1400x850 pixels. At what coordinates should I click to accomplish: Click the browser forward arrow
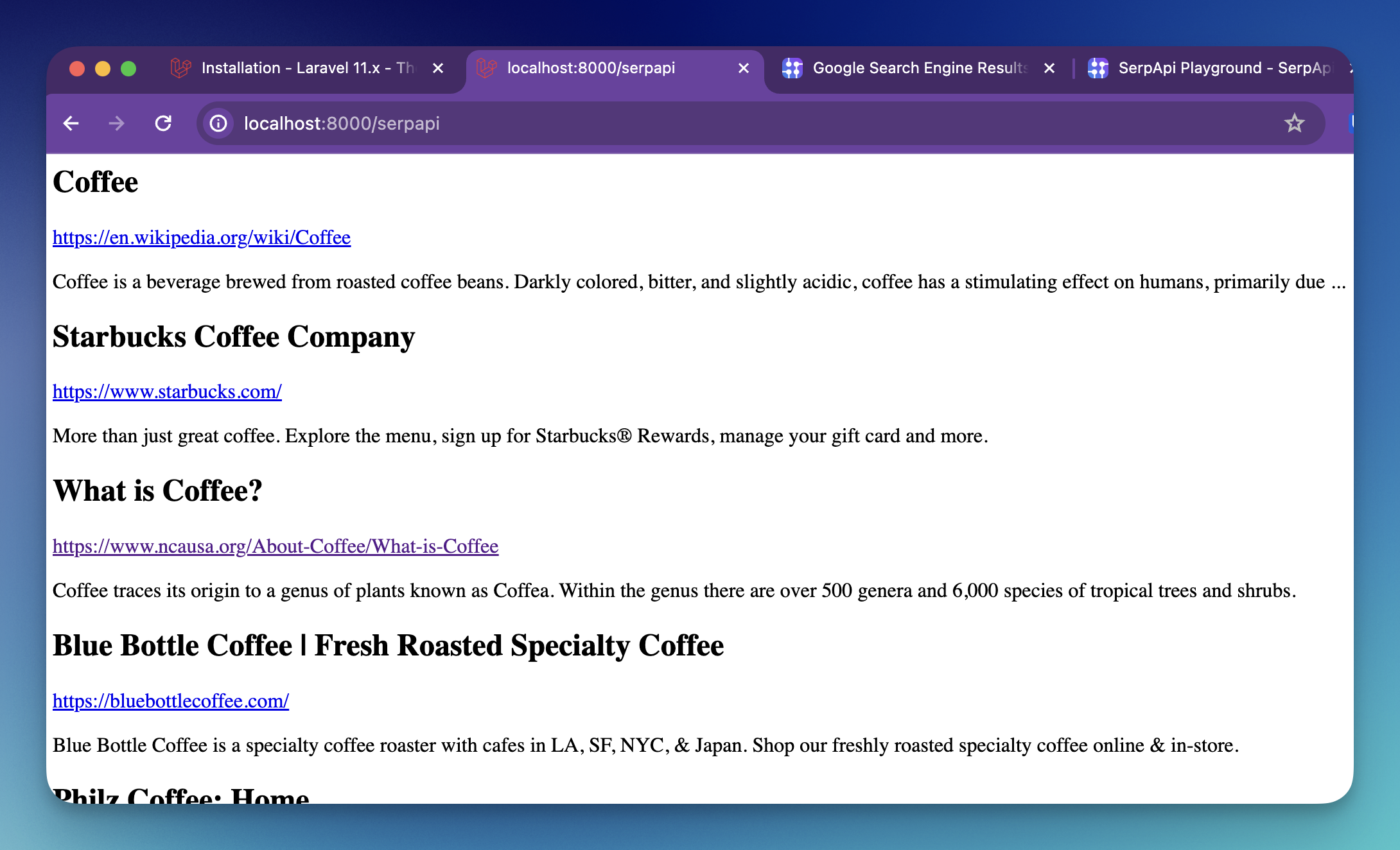click(116, 123)
